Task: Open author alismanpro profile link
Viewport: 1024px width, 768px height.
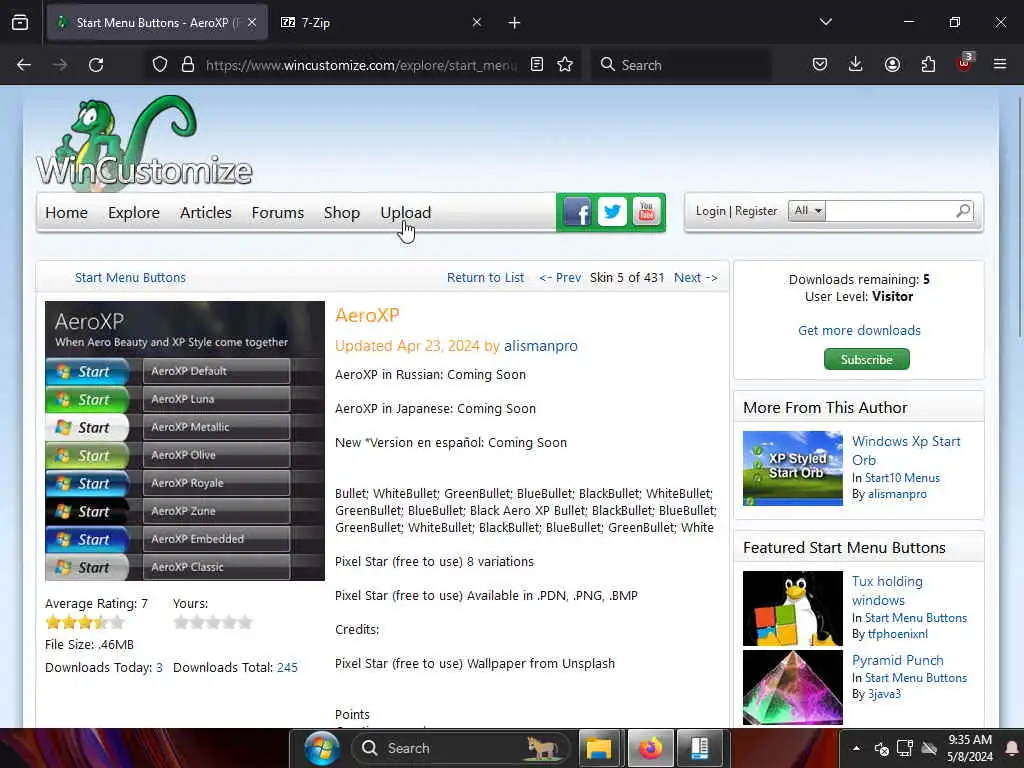Action: 541,346
